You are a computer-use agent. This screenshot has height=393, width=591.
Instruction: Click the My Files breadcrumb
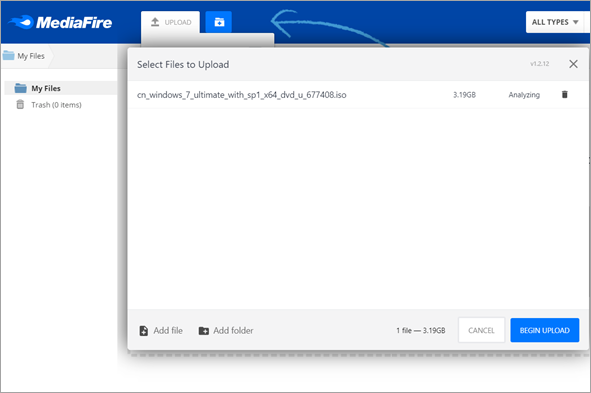24,56
